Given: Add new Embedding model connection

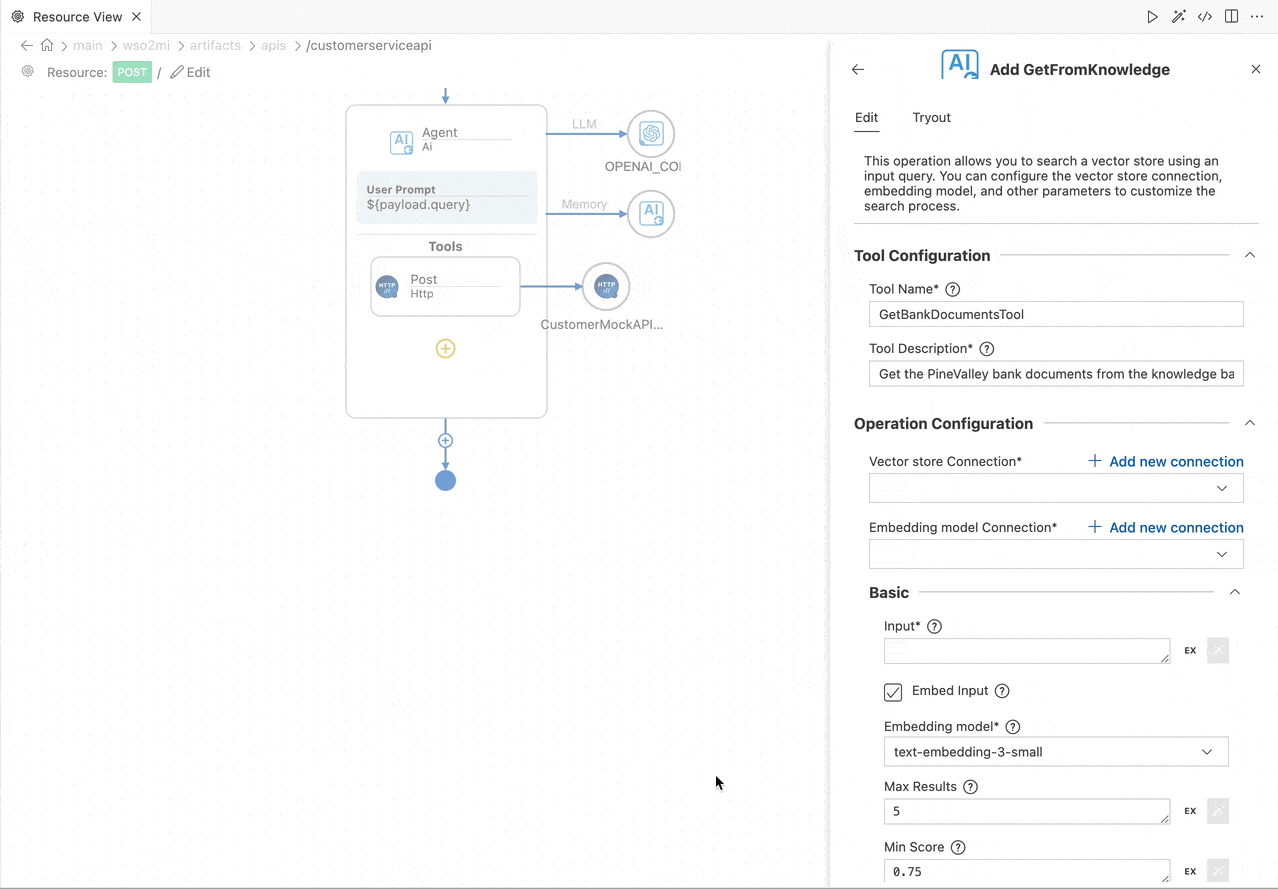Looking at the screenshot, I should (1165, 527).
